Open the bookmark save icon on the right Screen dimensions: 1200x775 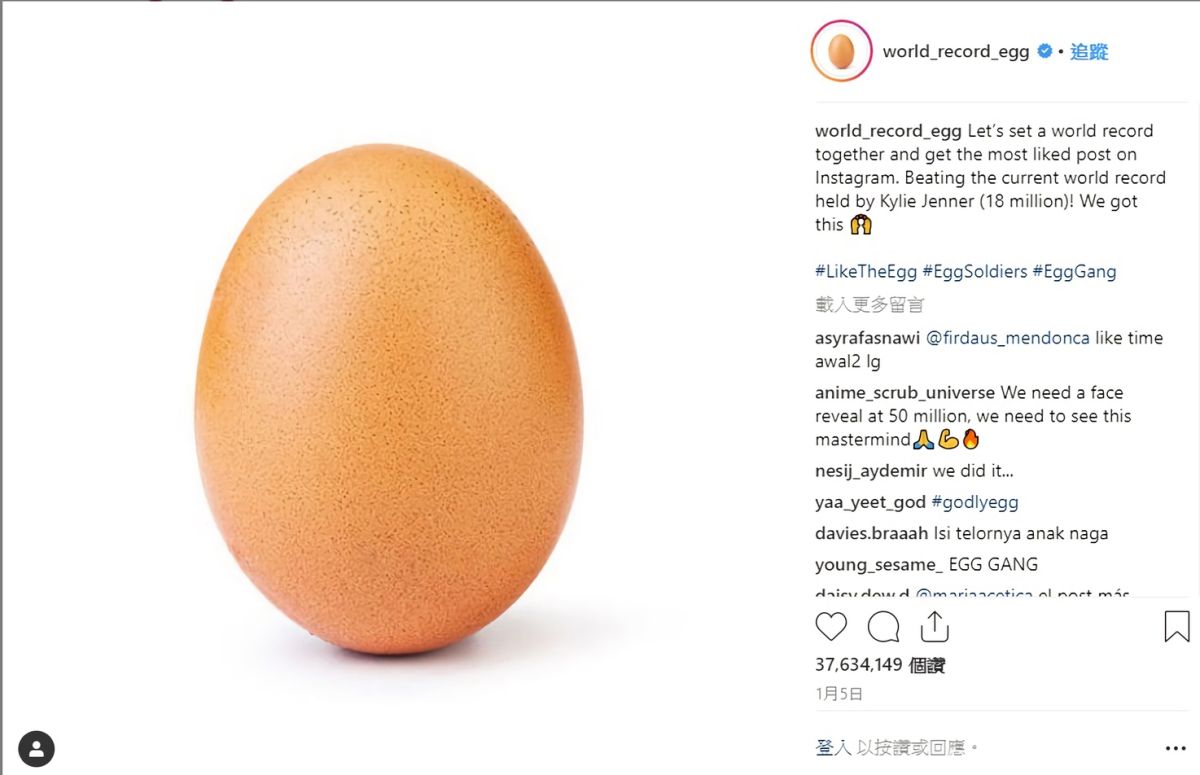[x=1176, y=625]
